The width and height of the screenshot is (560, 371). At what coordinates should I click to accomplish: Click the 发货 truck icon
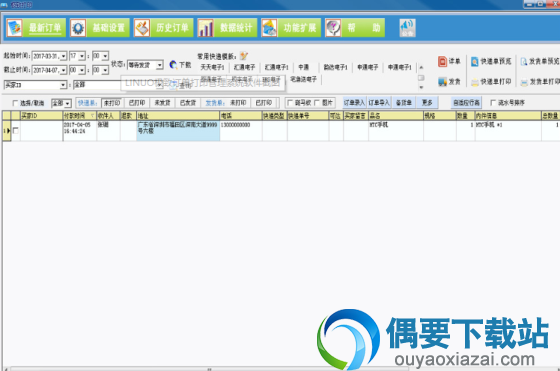coord(442,82)
